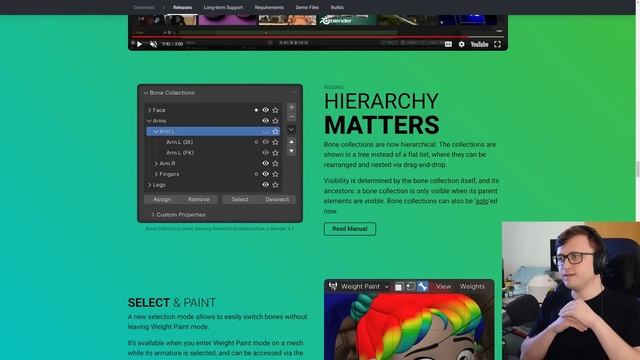Open the Download nav link

(144, 7)
